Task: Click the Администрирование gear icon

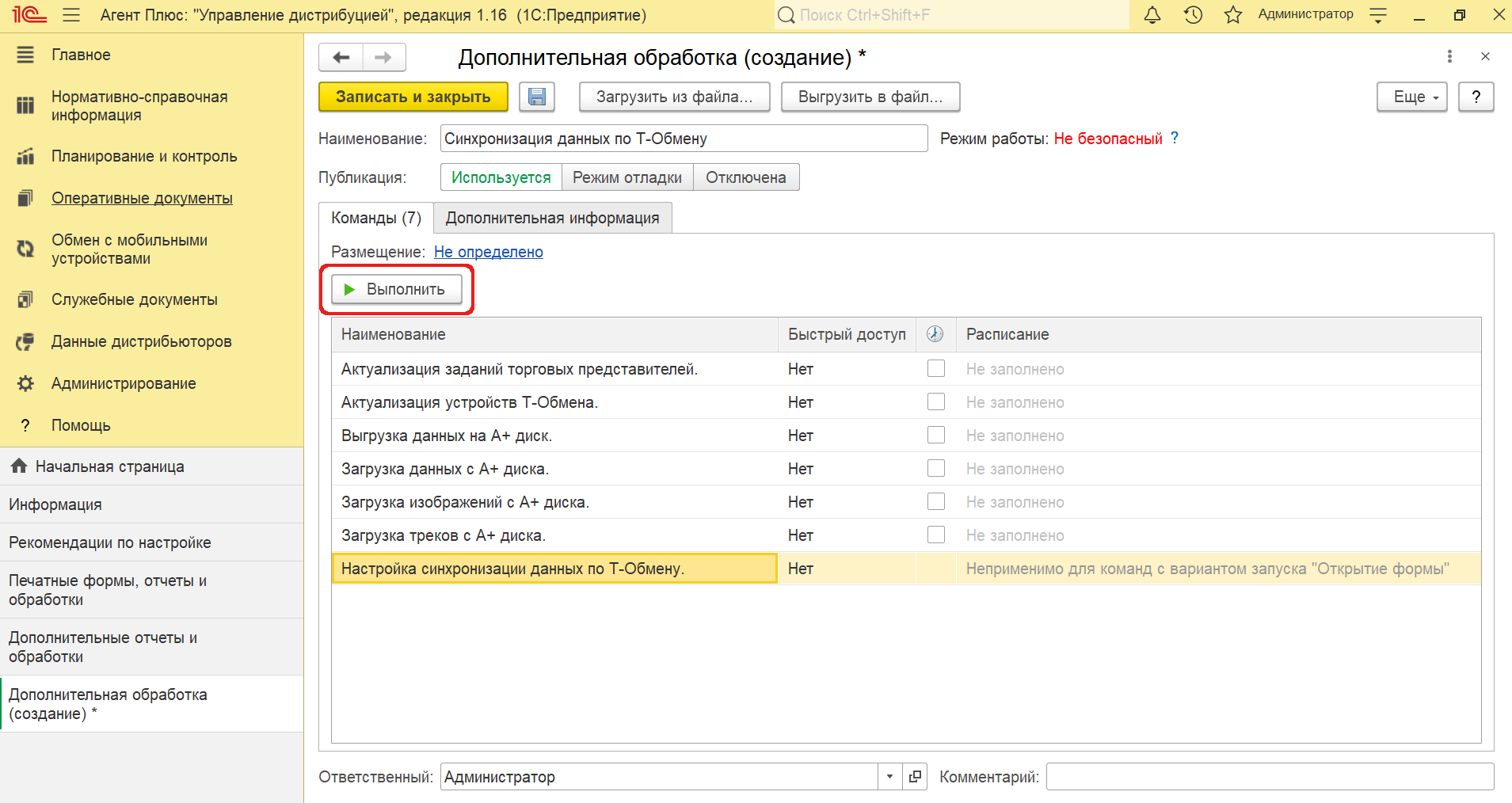Action: coord(25,383)
